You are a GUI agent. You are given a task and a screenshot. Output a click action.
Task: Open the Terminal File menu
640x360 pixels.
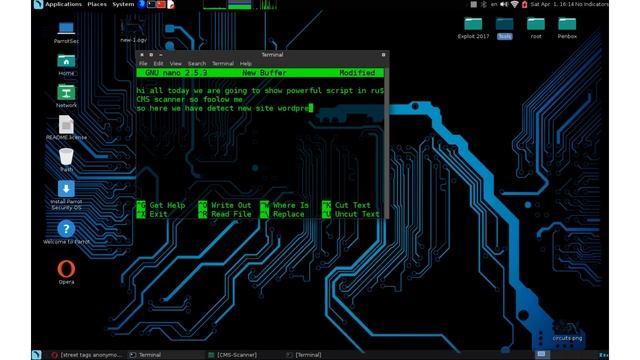pos(143,64)
